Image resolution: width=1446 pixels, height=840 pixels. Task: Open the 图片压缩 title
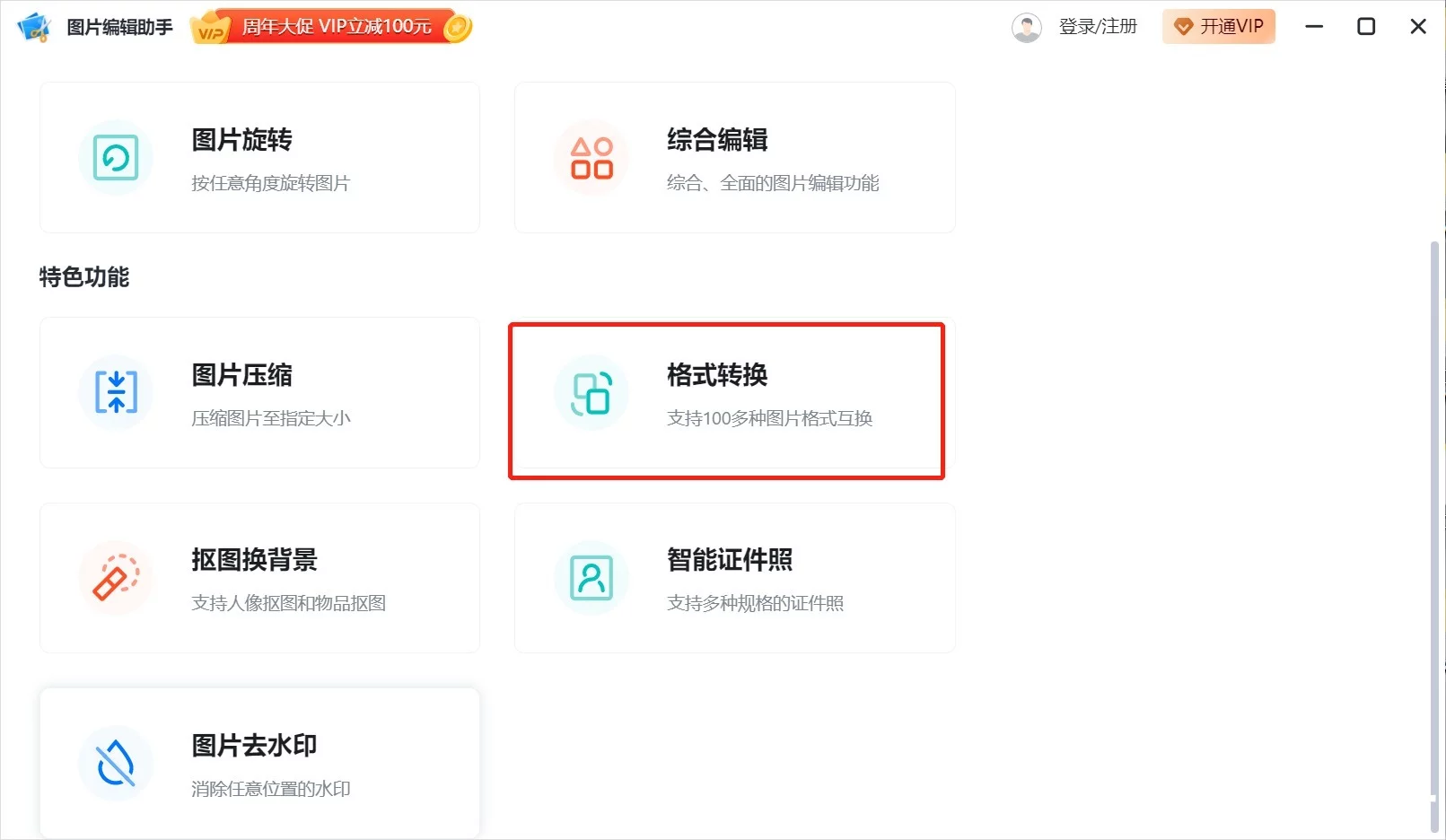click(241, 375)
